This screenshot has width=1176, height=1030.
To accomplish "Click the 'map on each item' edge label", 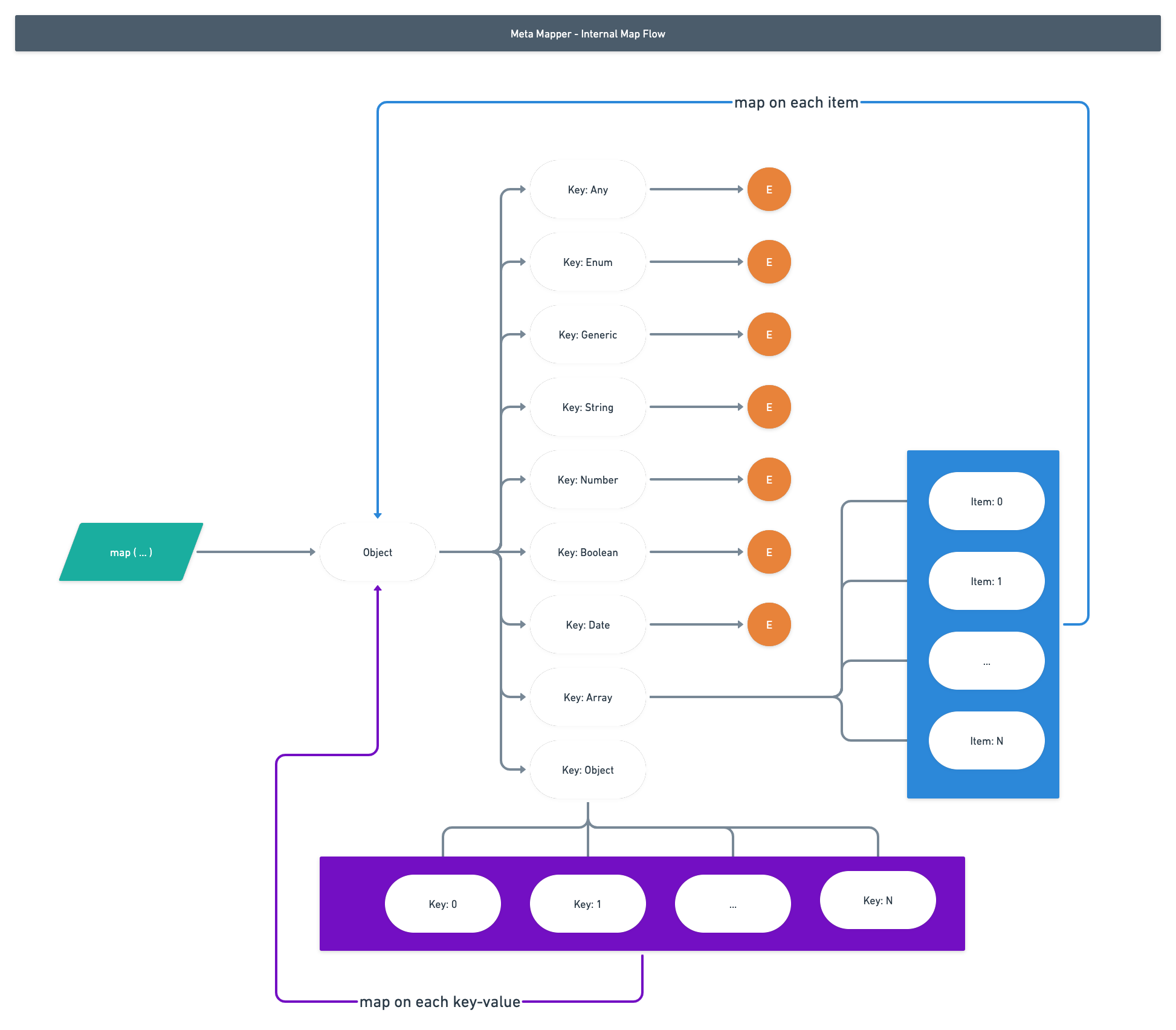I will [796, 103].
